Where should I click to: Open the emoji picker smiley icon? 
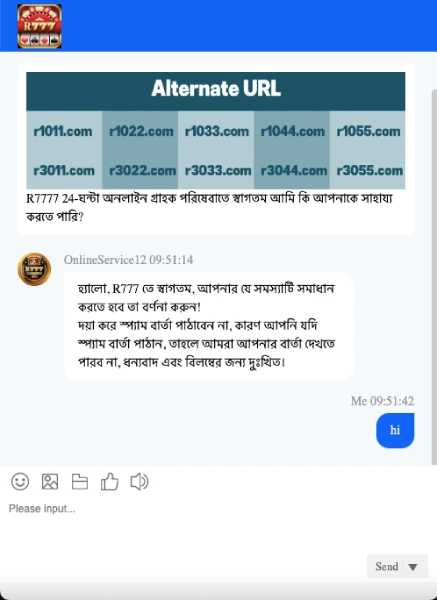pos(20,481)
